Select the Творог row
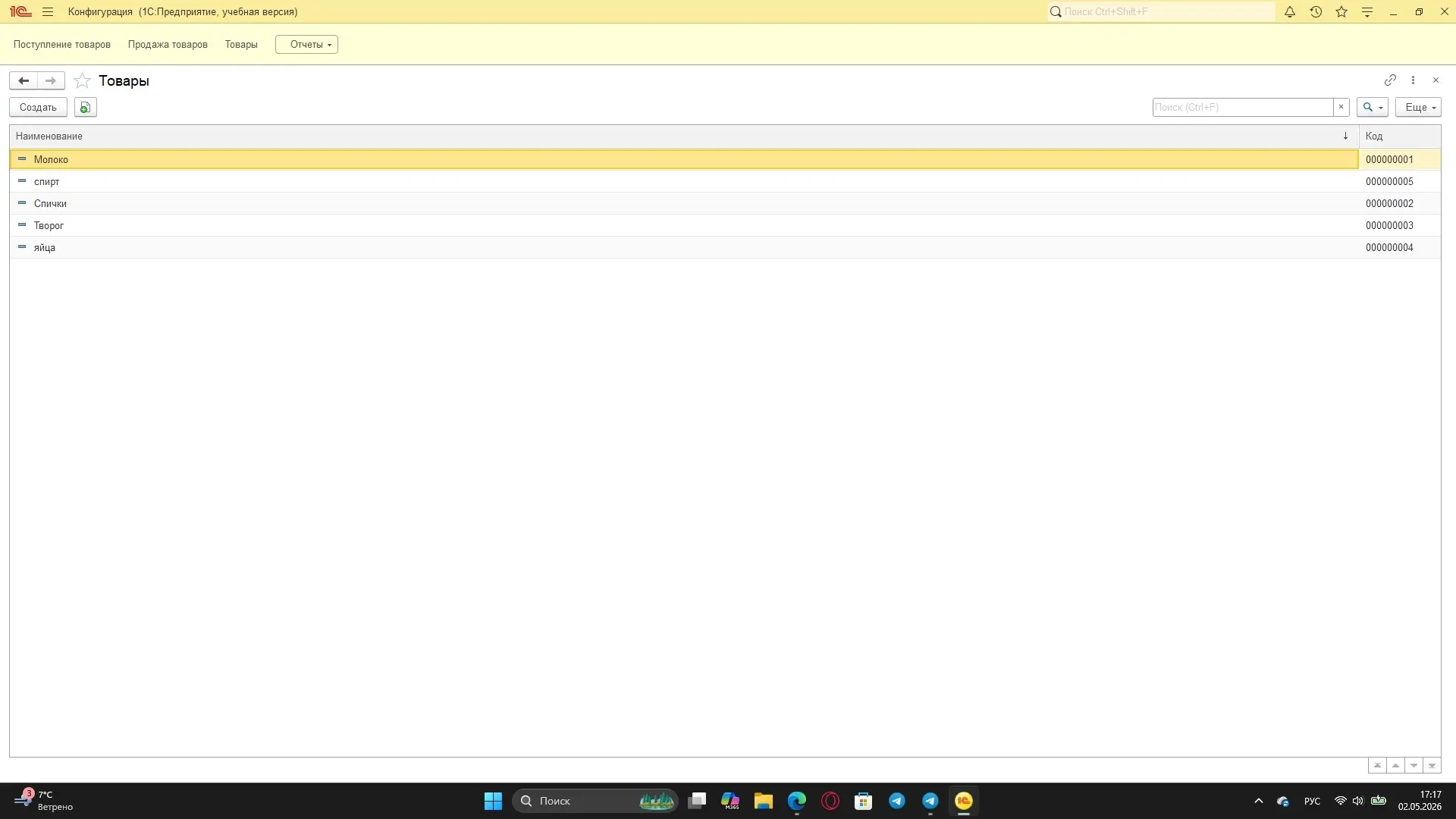The image size is (1456, 819). (x=725, y=225)
